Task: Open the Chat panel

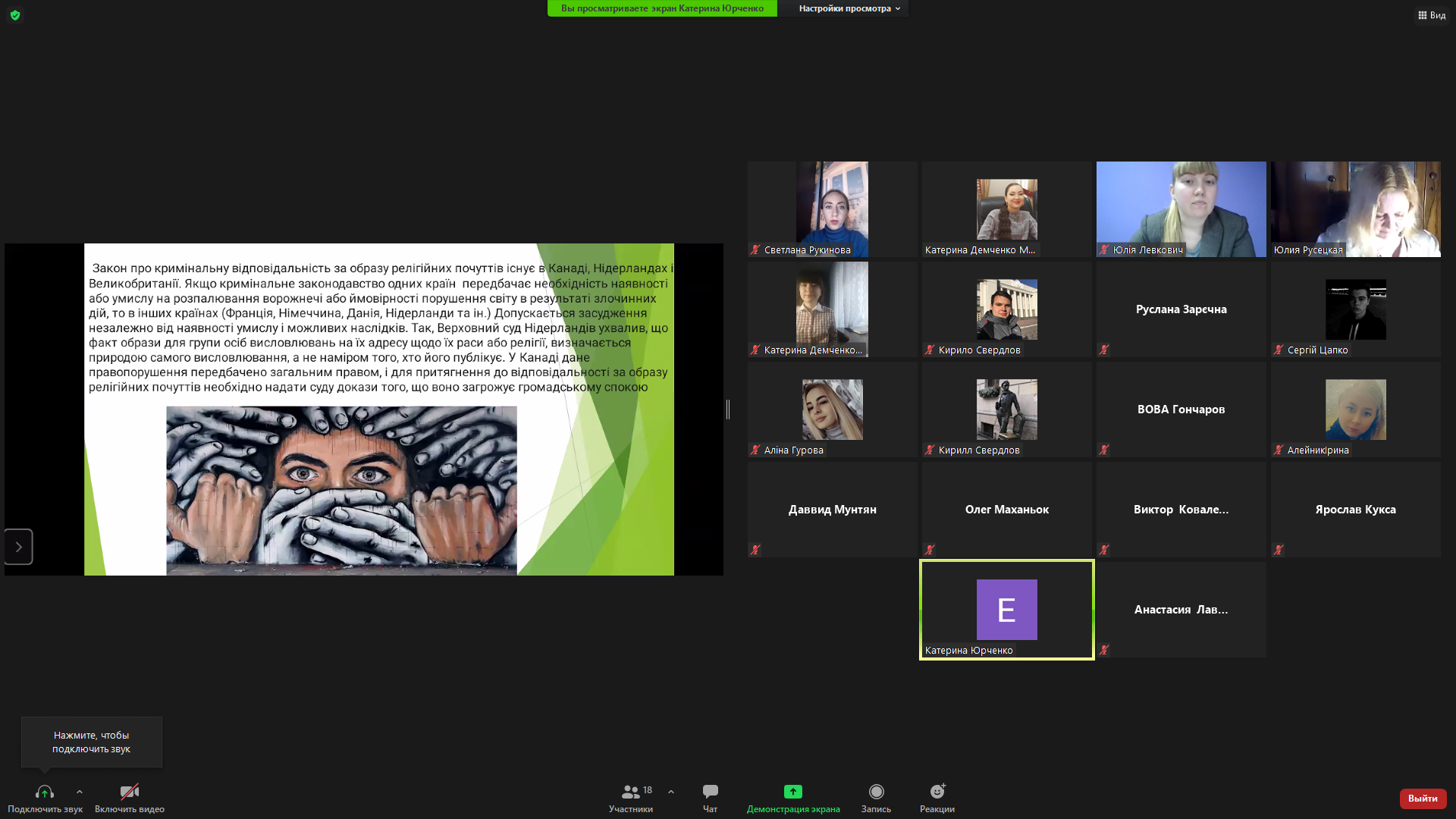Action: pos(710,798)
